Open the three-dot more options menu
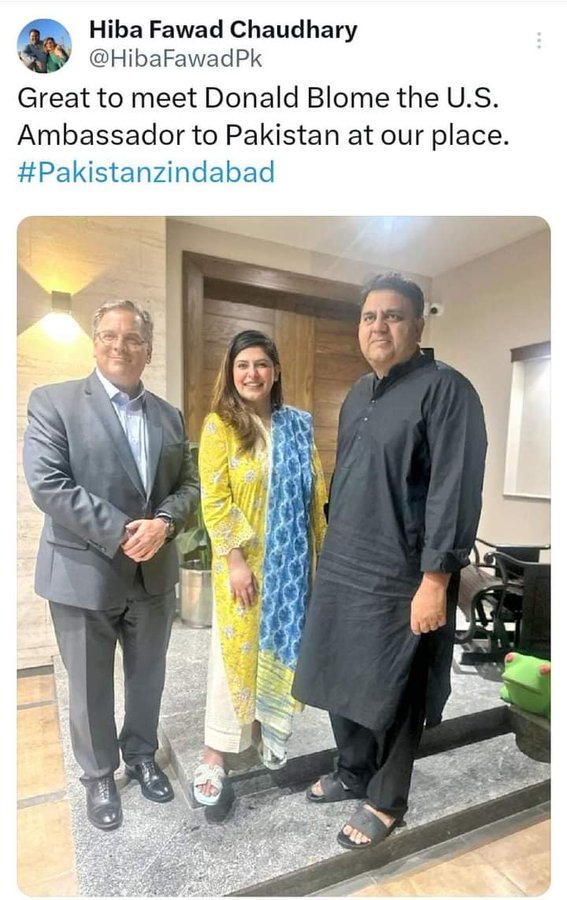567x900 pixels. (538, 40)
